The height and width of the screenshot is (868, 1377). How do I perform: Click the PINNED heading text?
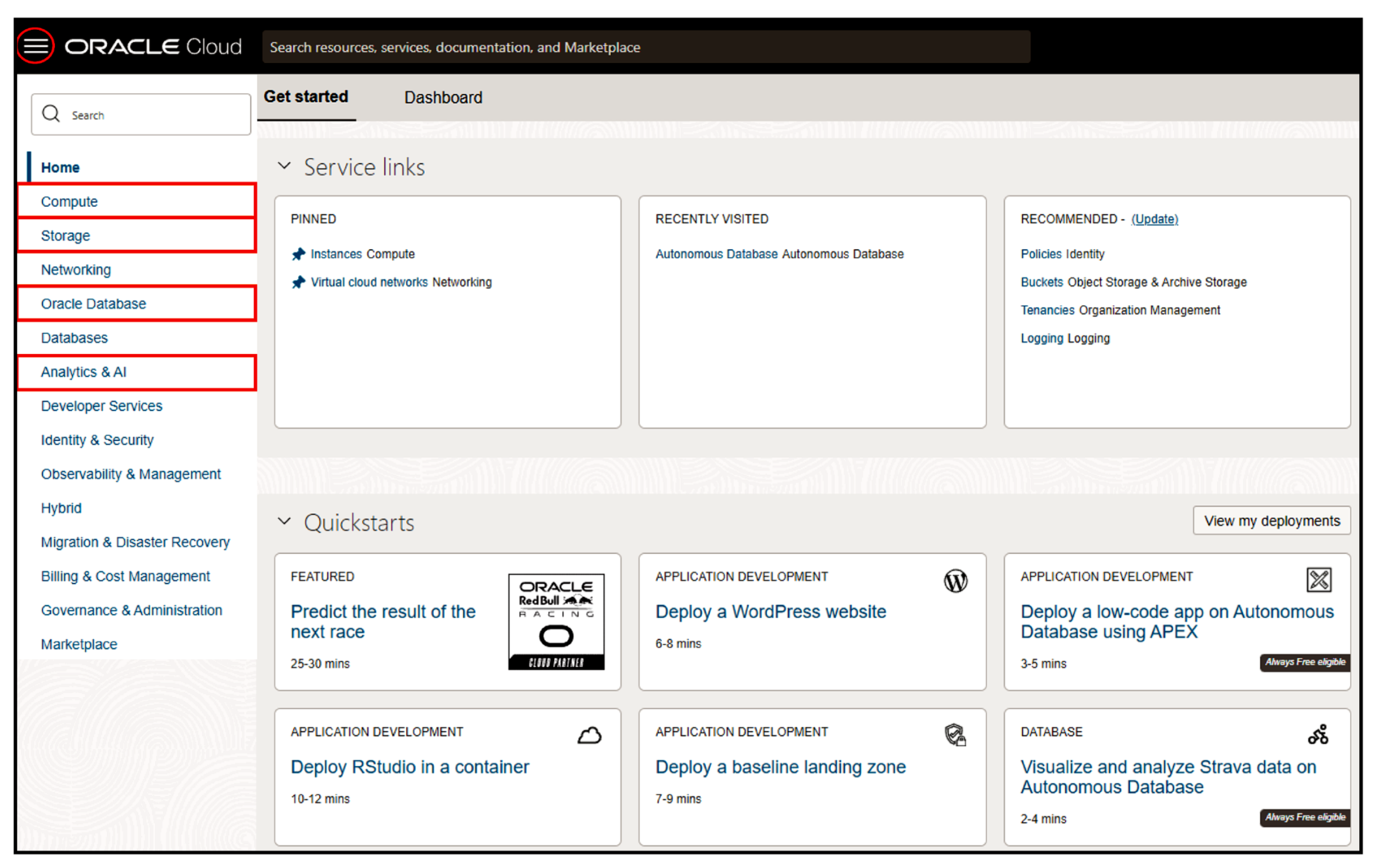tap(313, 219)
